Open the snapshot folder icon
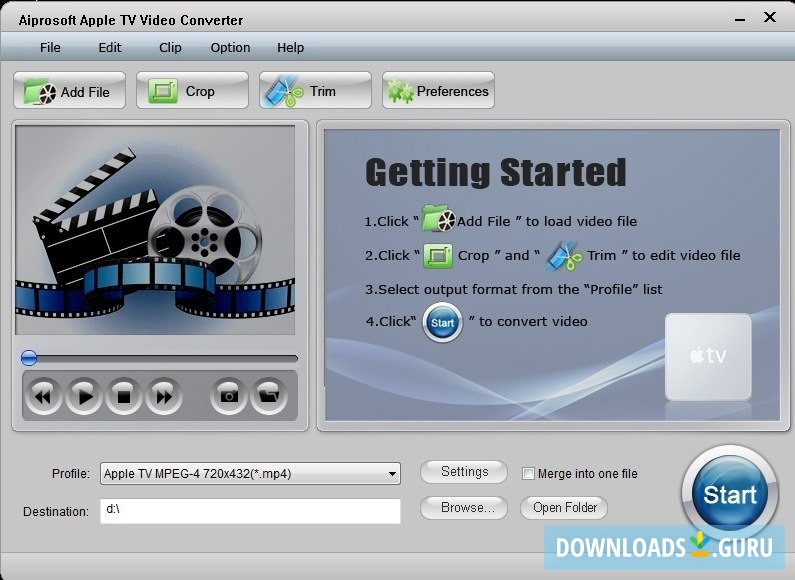Viewport: 795px width, 580px height. 269,396
